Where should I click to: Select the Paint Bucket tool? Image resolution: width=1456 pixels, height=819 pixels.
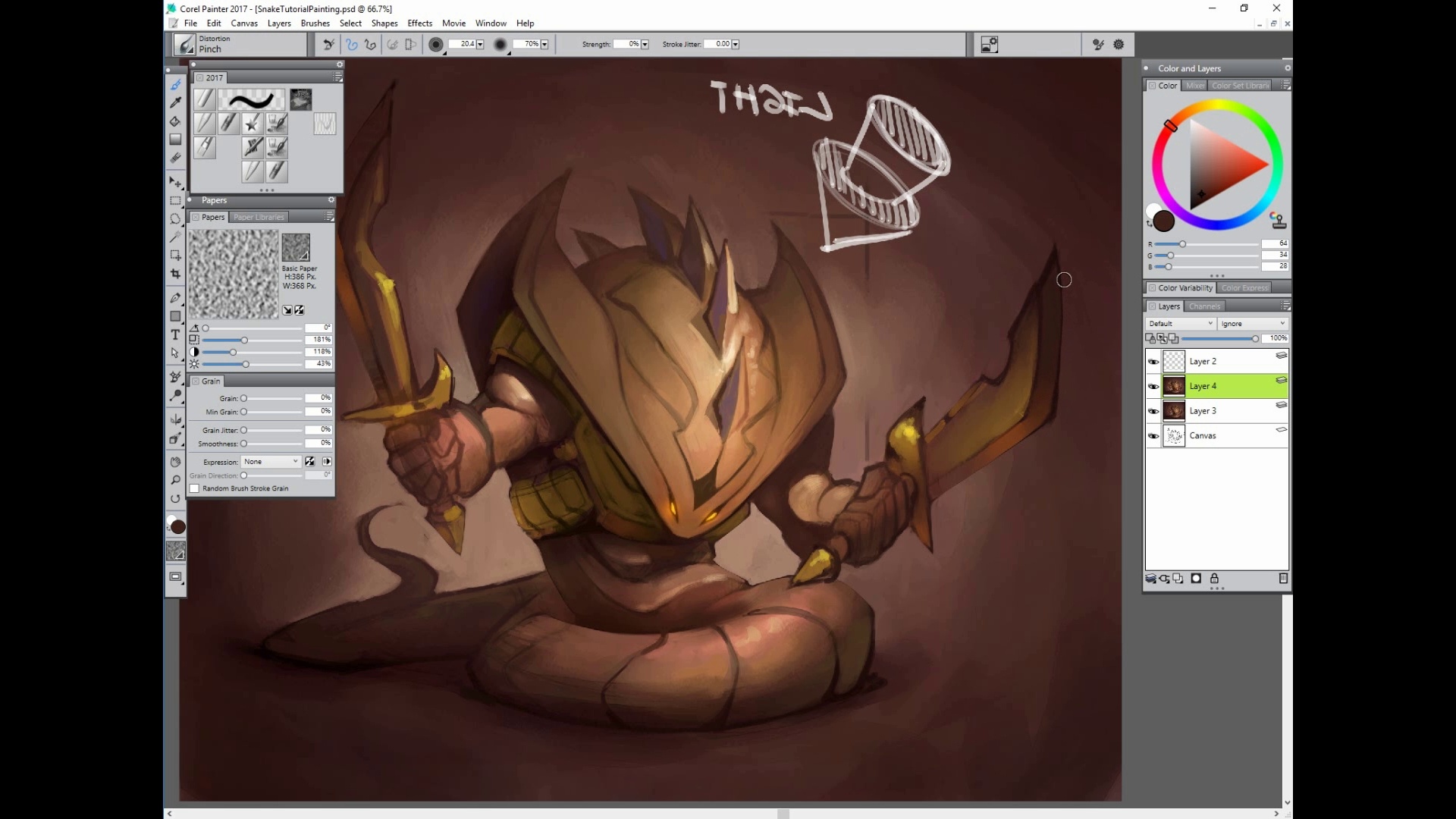pyautogui.click(x=175, y=121)
